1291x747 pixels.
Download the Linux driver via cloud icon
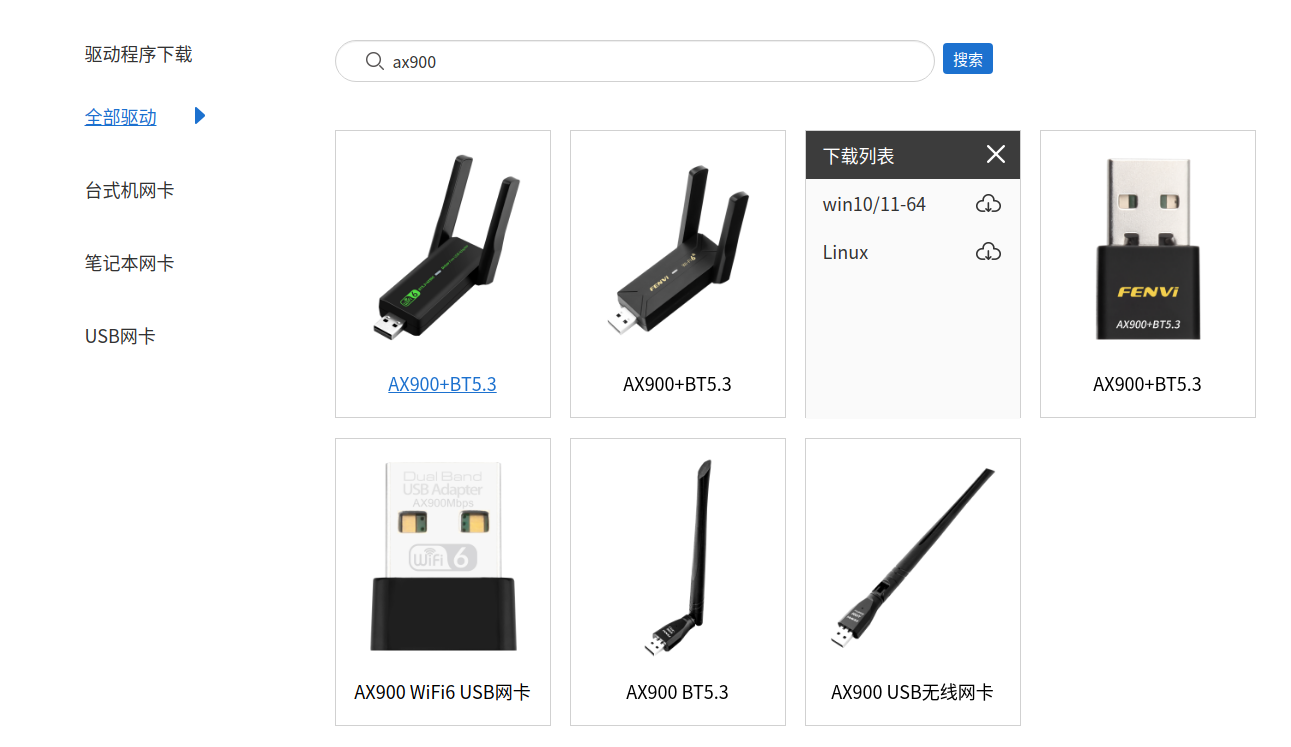(x=988, y=252)
